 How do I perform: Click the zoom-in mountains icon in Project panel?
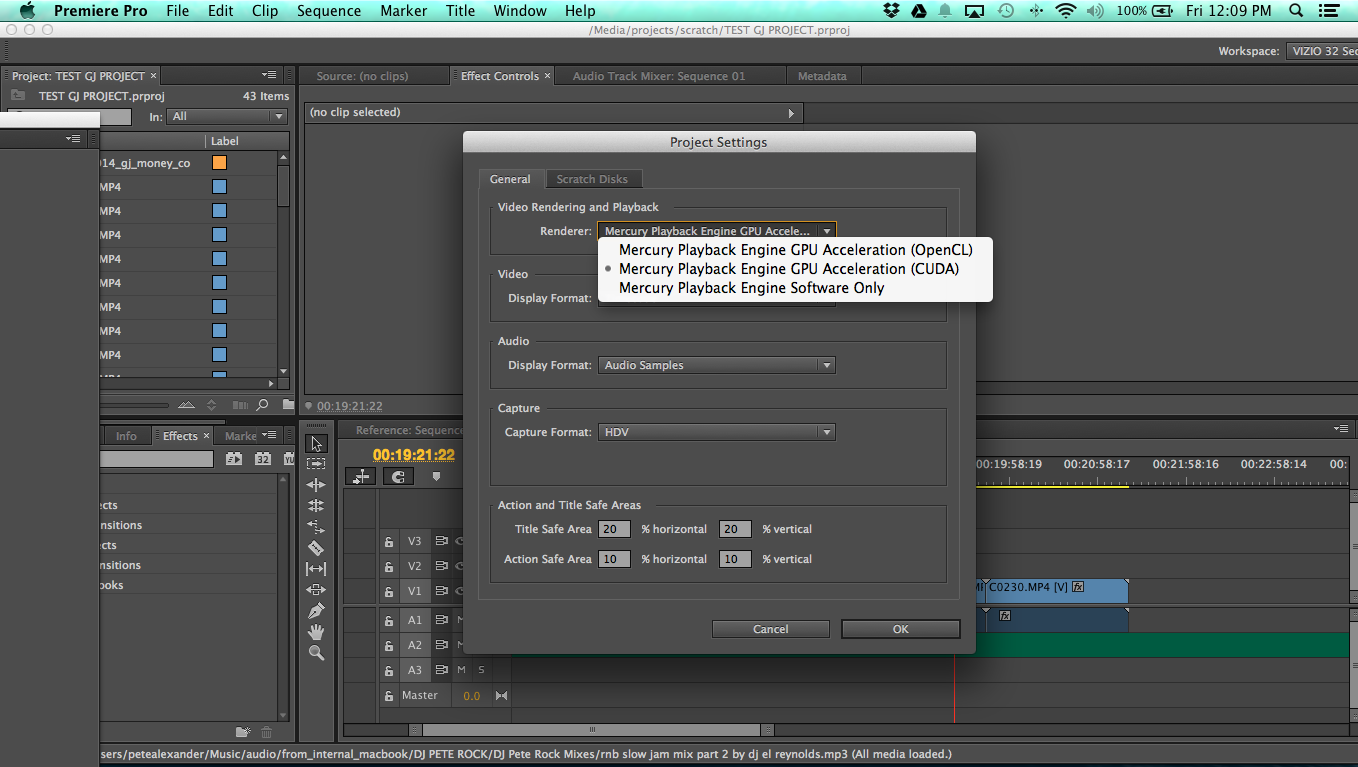(186, 405)
